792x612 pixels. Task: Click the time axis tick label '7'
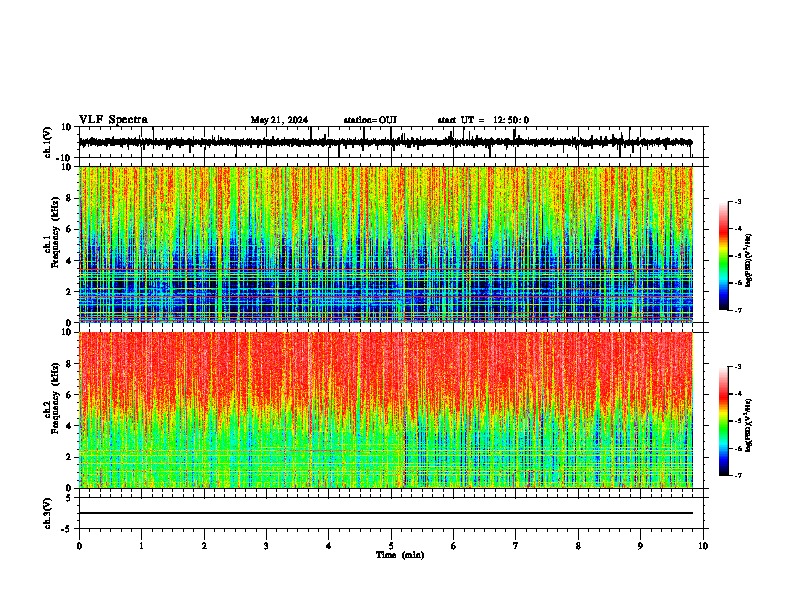516,546
